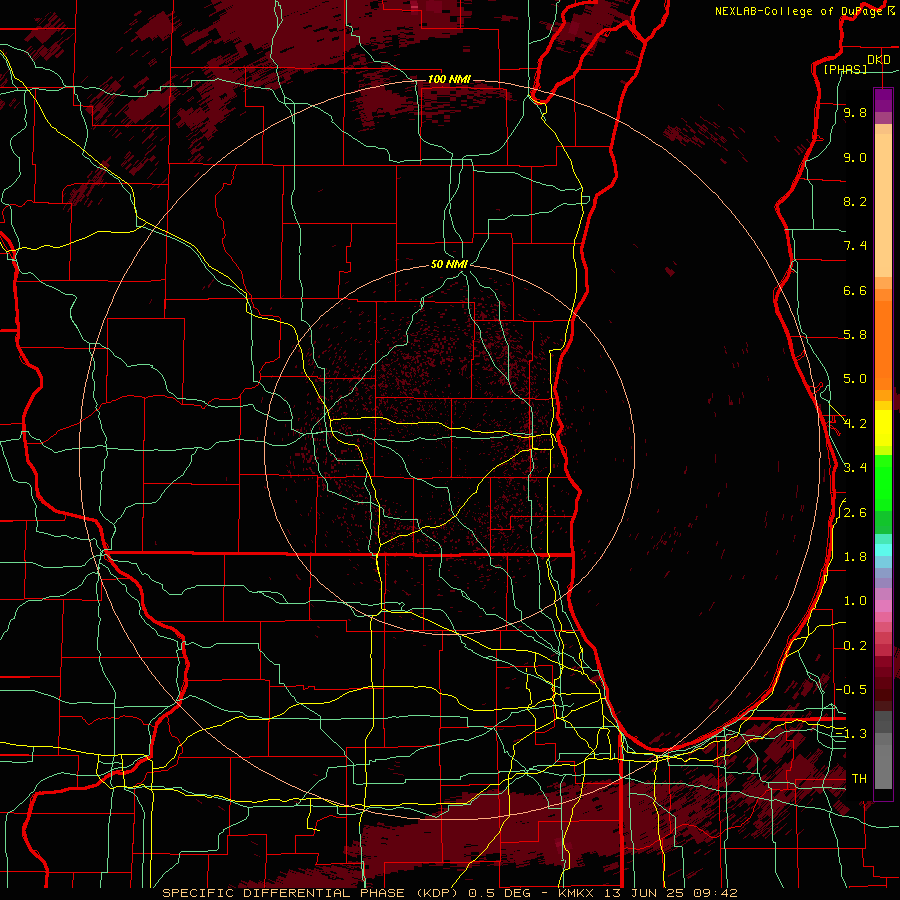Pick the cyan color bar segment
This screenshot has width=900, height=900.
[883, 550]
